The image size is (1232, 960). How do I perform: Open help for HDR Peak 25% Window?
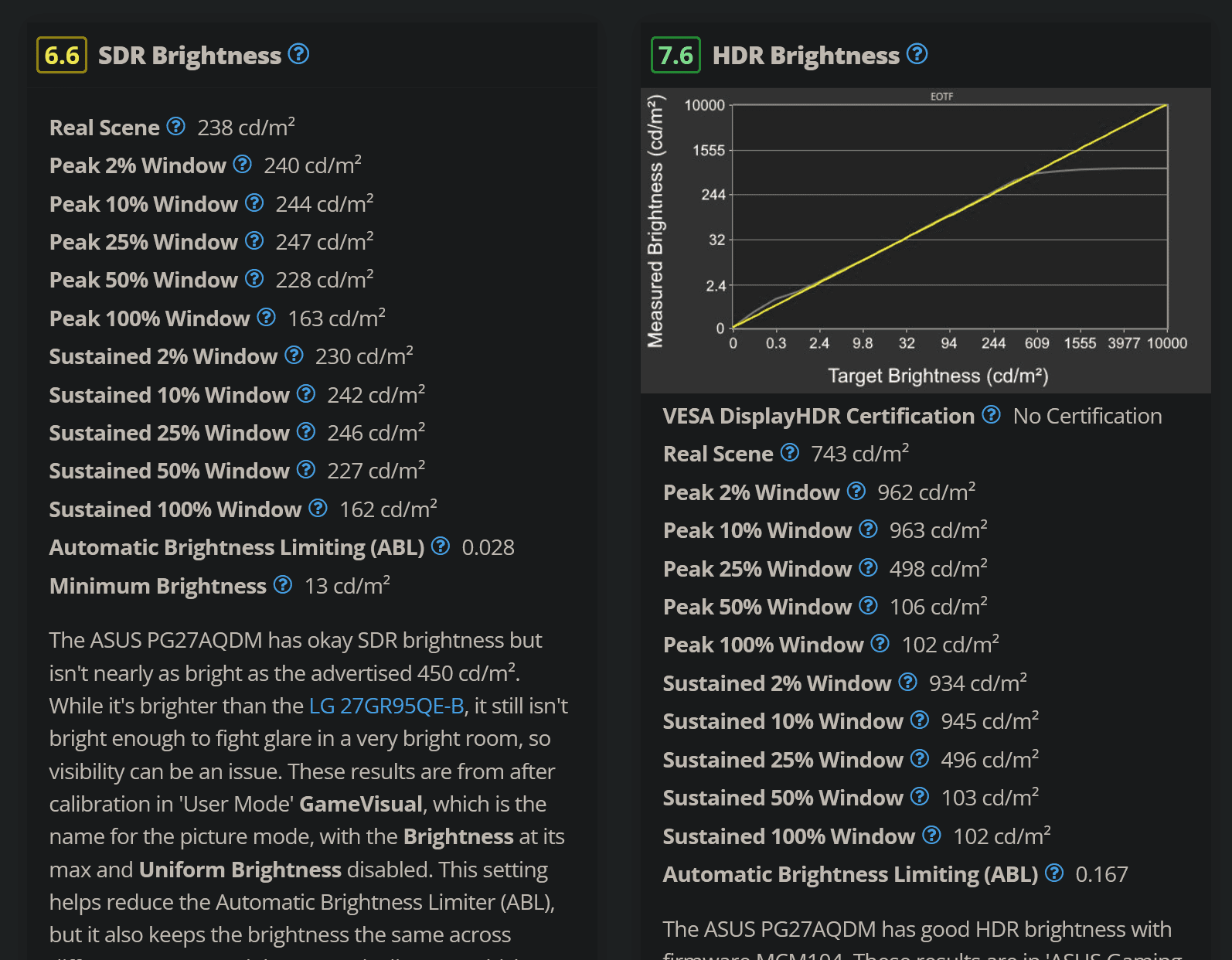(x=869, y=567)
